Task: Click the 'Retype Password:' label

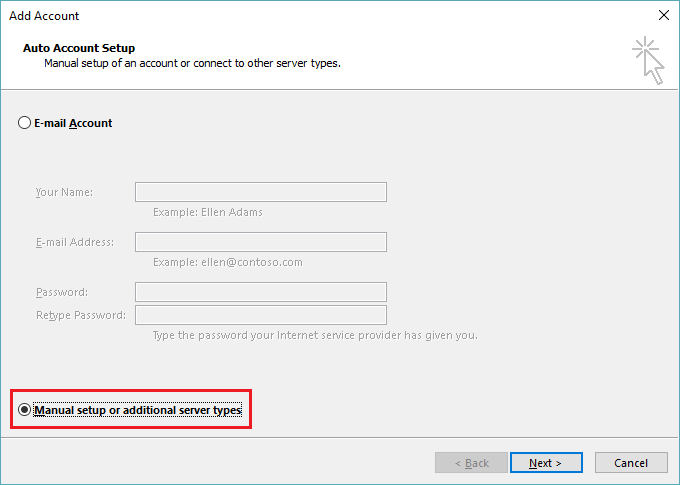Action: click(x=80, y=315)
